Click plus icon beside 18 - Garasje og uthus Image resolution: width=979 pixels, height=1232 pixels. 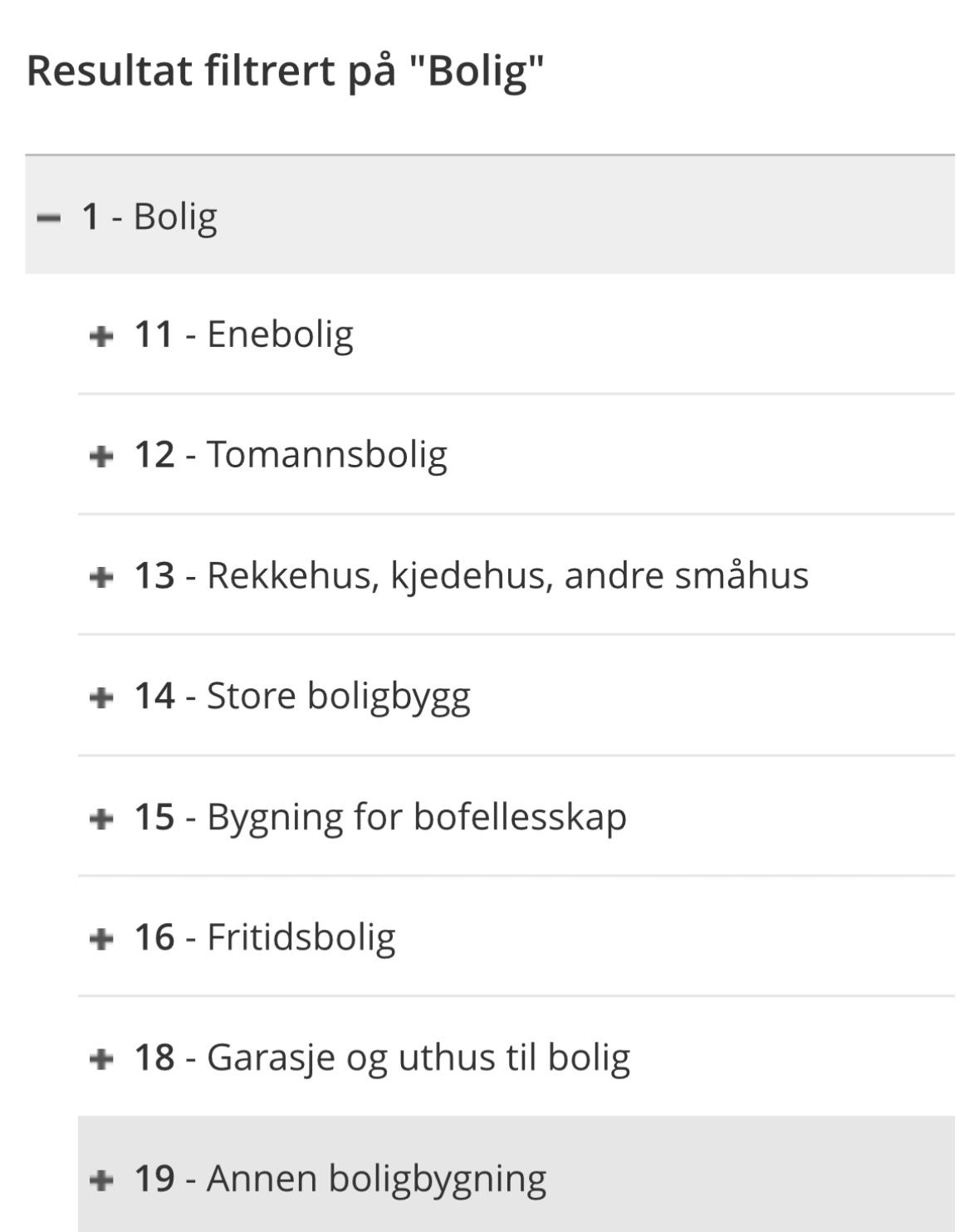click(x=100, y=1058)
